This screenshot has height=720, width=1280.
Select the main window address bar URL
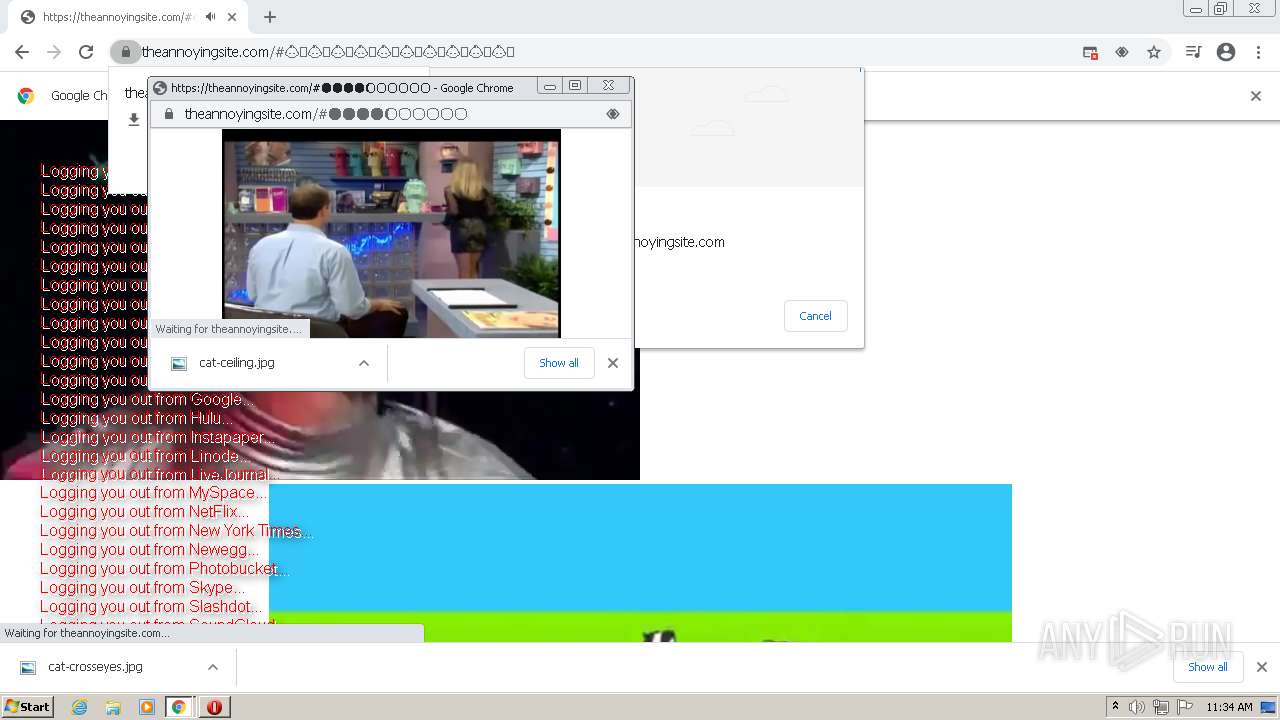coord(328,52)
